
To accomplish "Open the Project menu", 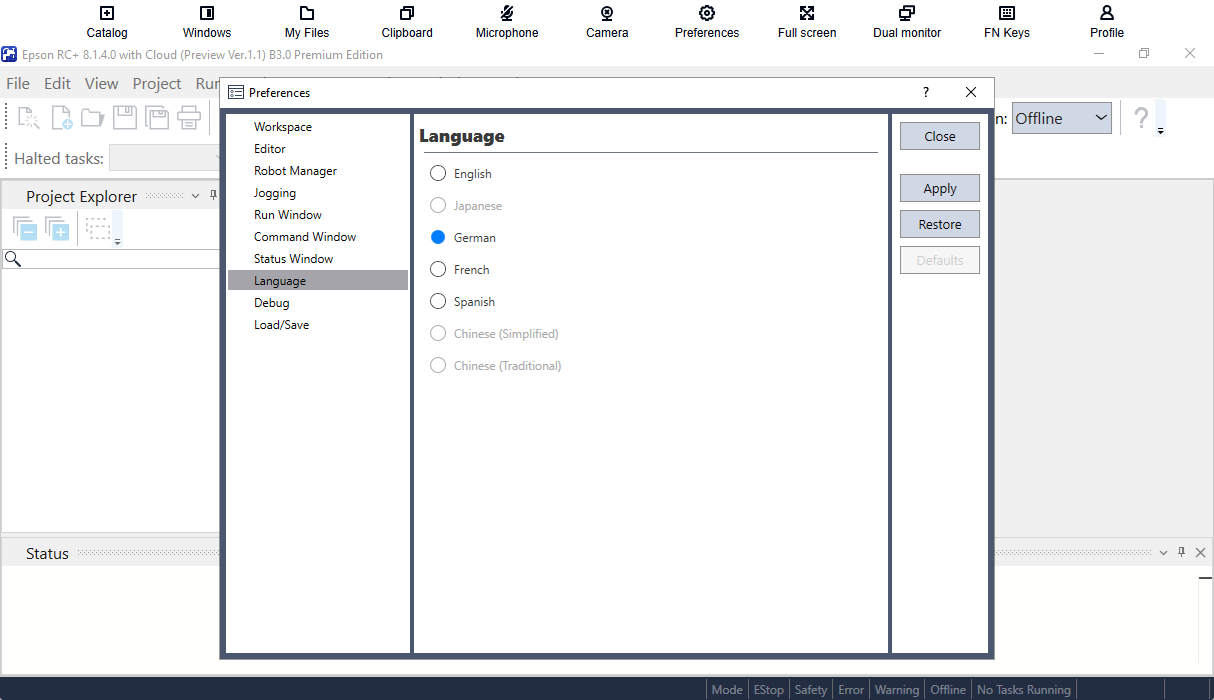I will click(x=157, y=84).
